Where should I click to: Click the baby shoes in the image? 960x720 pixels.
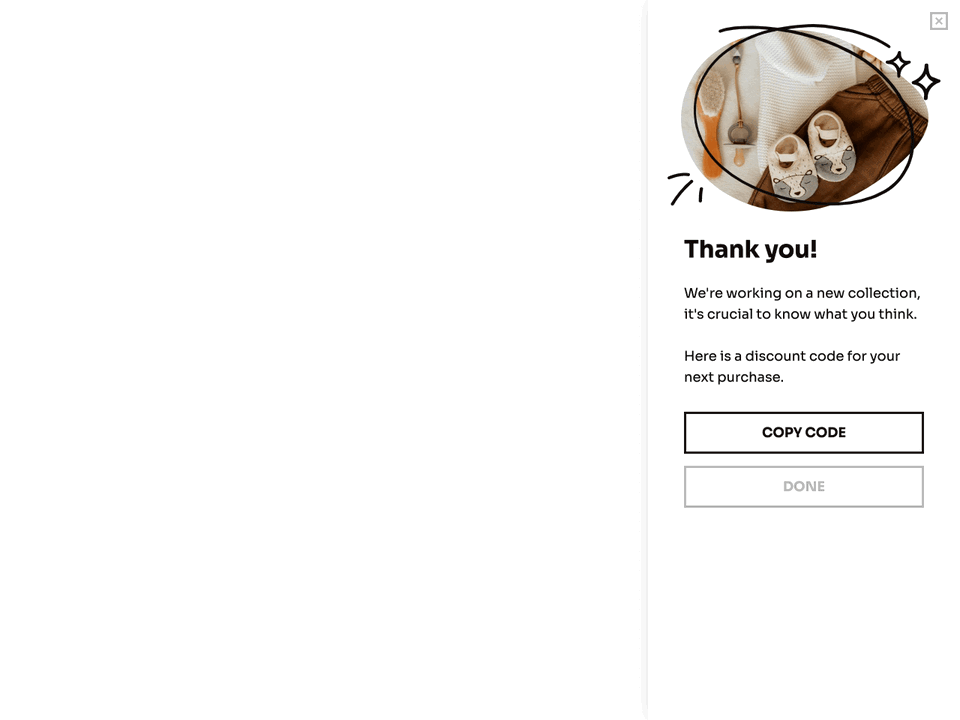coord(810,150)
